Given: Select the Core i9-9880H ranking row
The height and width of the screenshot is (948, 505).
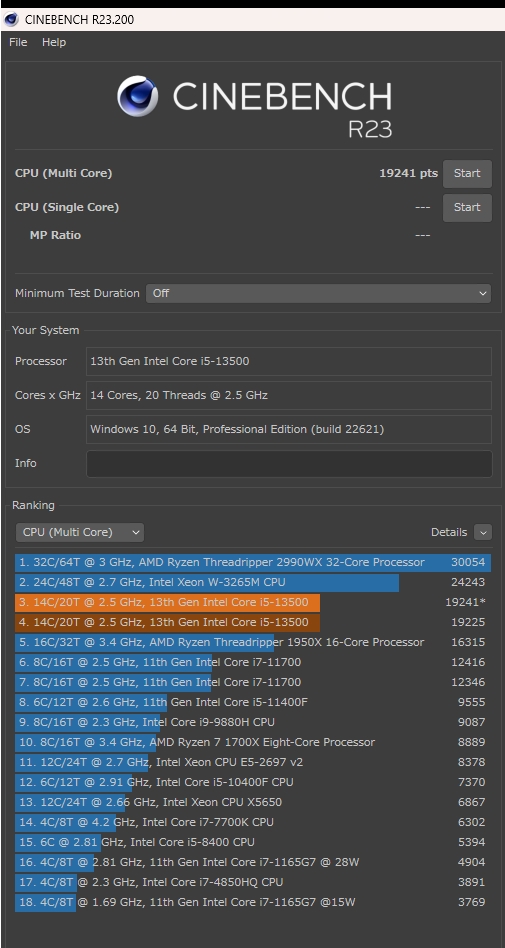Looking at the screenshot, I should pos(253,722).
